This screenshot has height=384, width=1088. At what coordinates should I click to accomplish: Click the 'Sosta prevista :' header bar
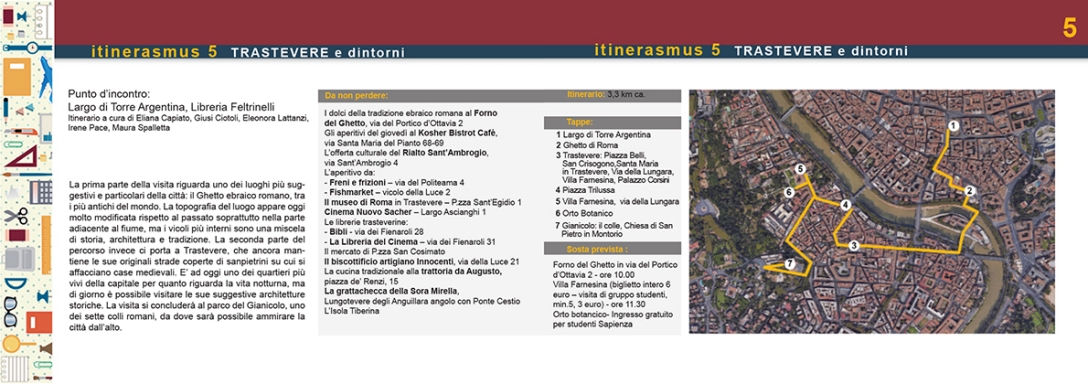pos(612,249)
